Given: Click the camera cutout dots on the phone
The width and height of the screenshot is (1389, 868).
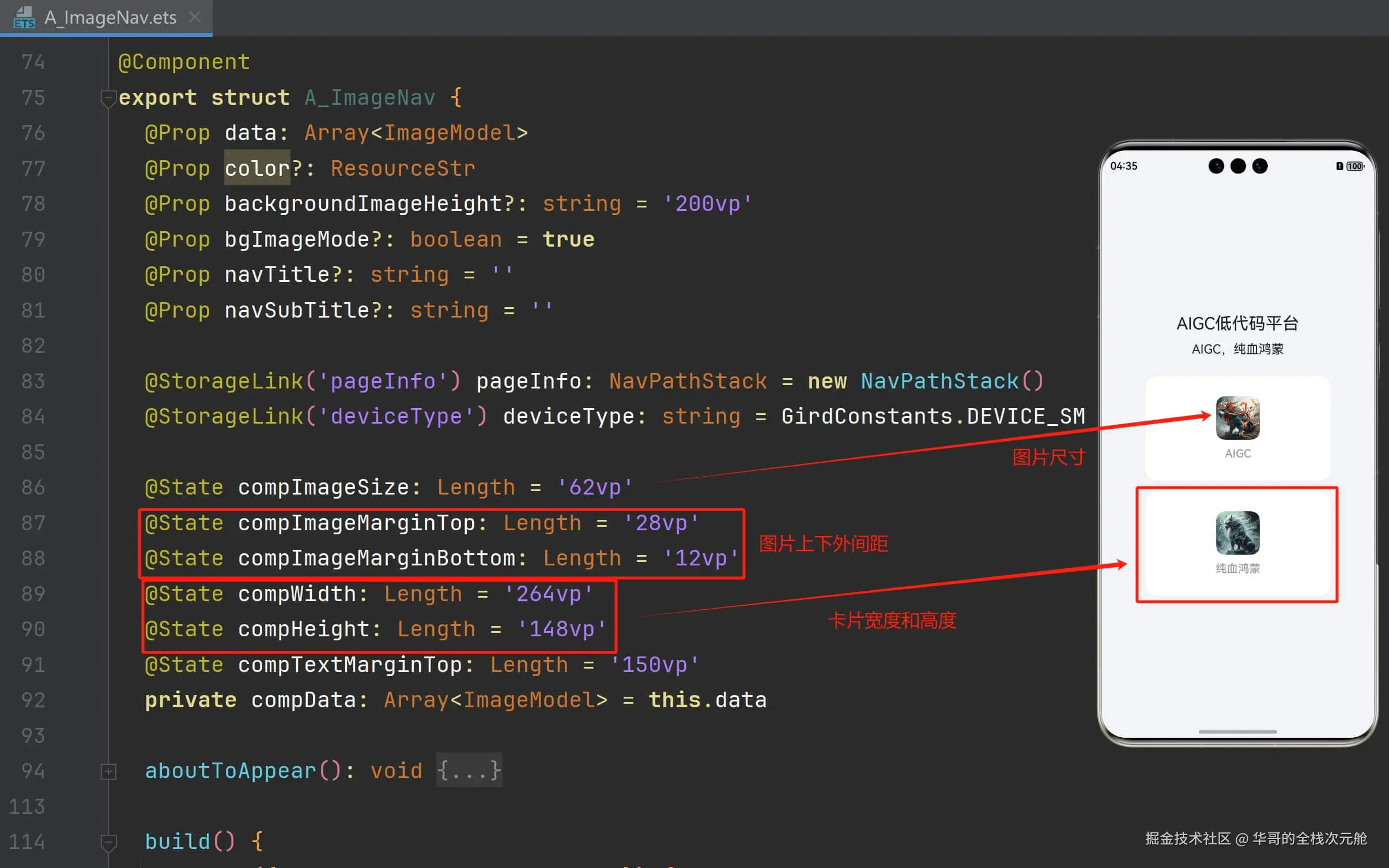Looking at the screenshot, I should click(x=1237, y=167).
